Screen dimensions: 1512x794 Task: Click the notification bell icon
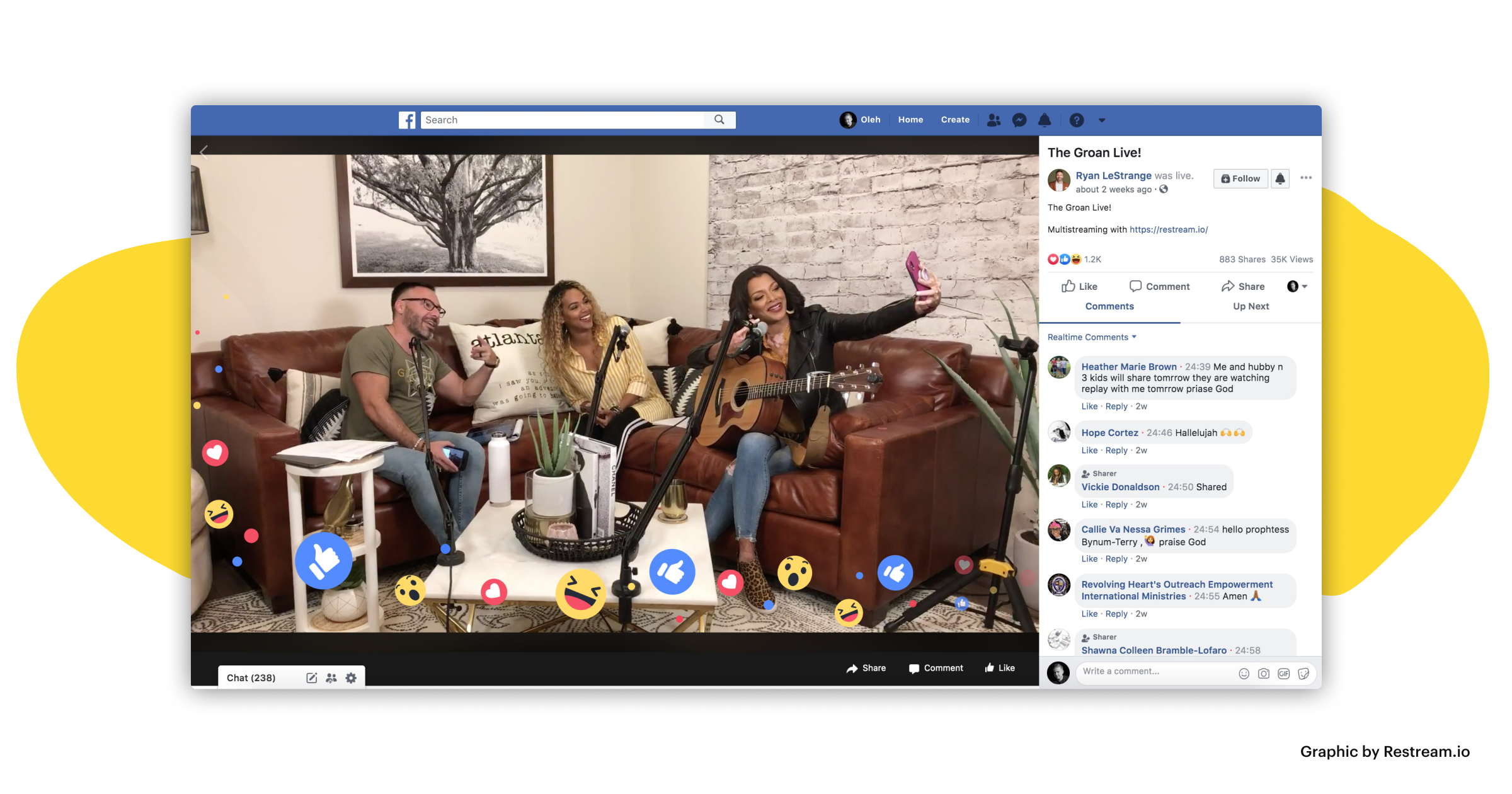(1044, 120)
